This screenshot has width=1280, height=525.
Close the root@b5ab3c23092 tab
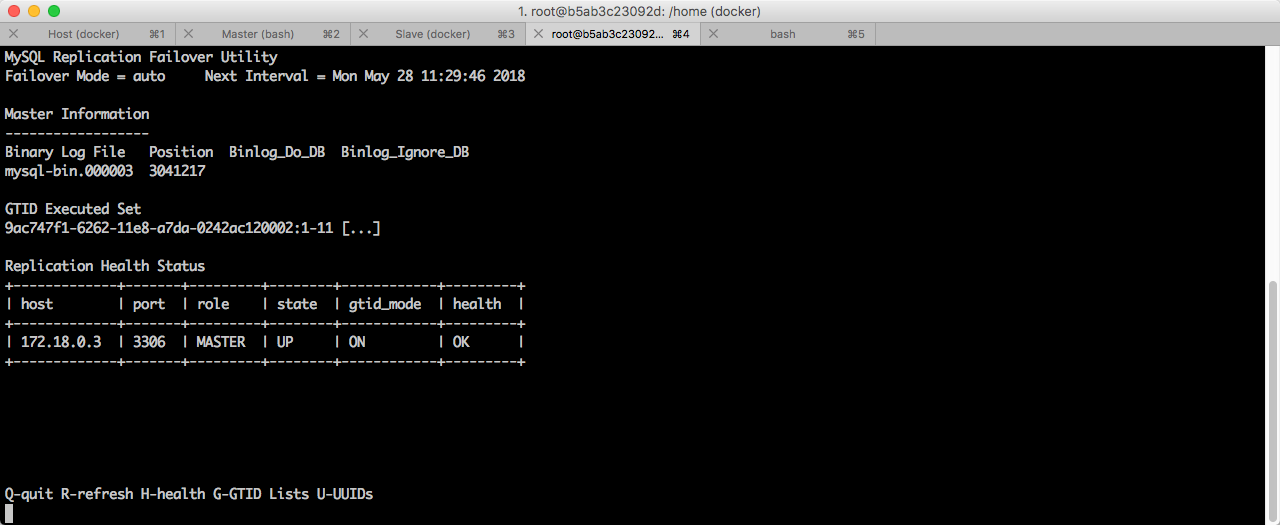pos(538,34)
